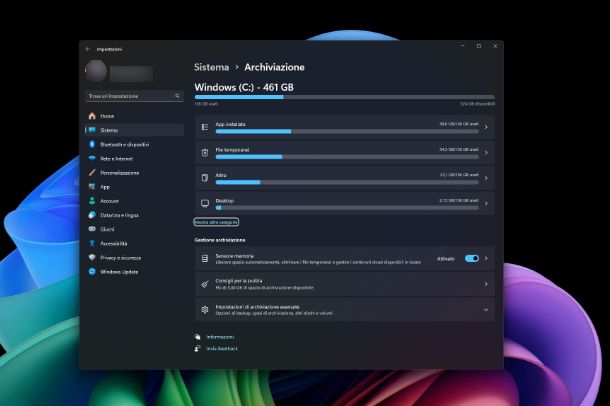Open the Informazioni help link
Image resolution: width=610 pixels, height=406 pixels.
(220, 337)
